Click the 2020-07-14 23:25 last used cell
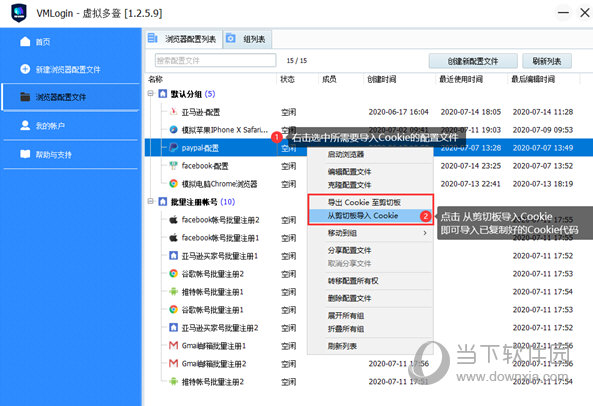Viewport: 593px width, 406px height. click(x=471, y=166)
